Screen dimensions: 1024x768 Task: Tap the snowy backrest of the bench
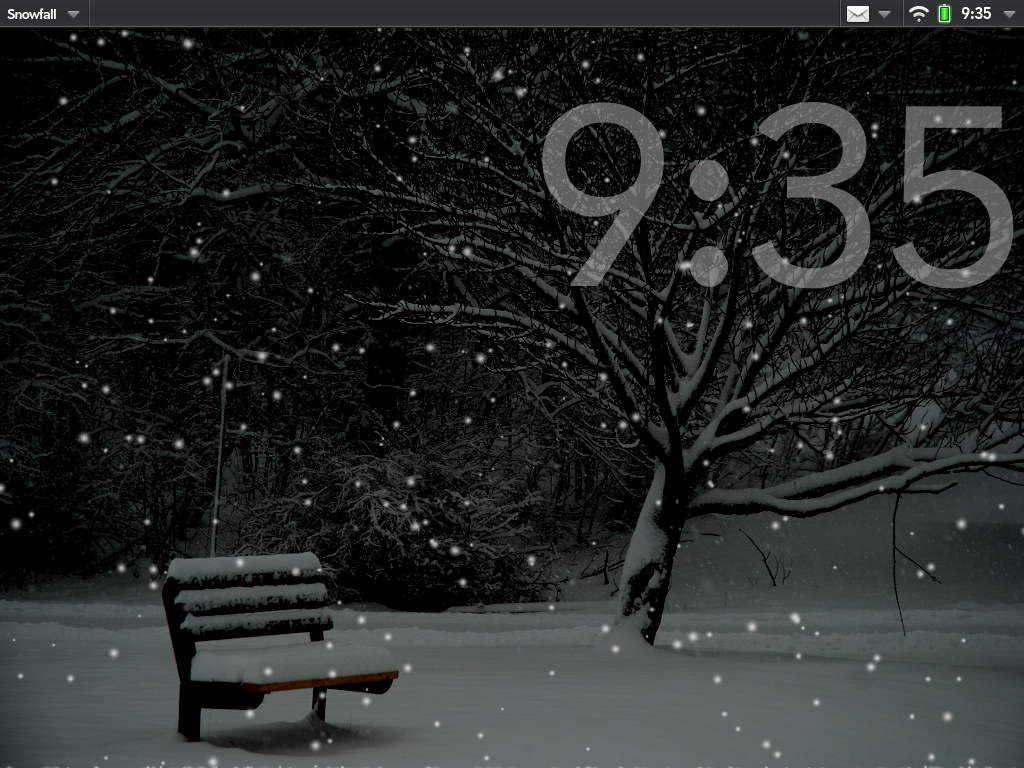pos(250,595)
